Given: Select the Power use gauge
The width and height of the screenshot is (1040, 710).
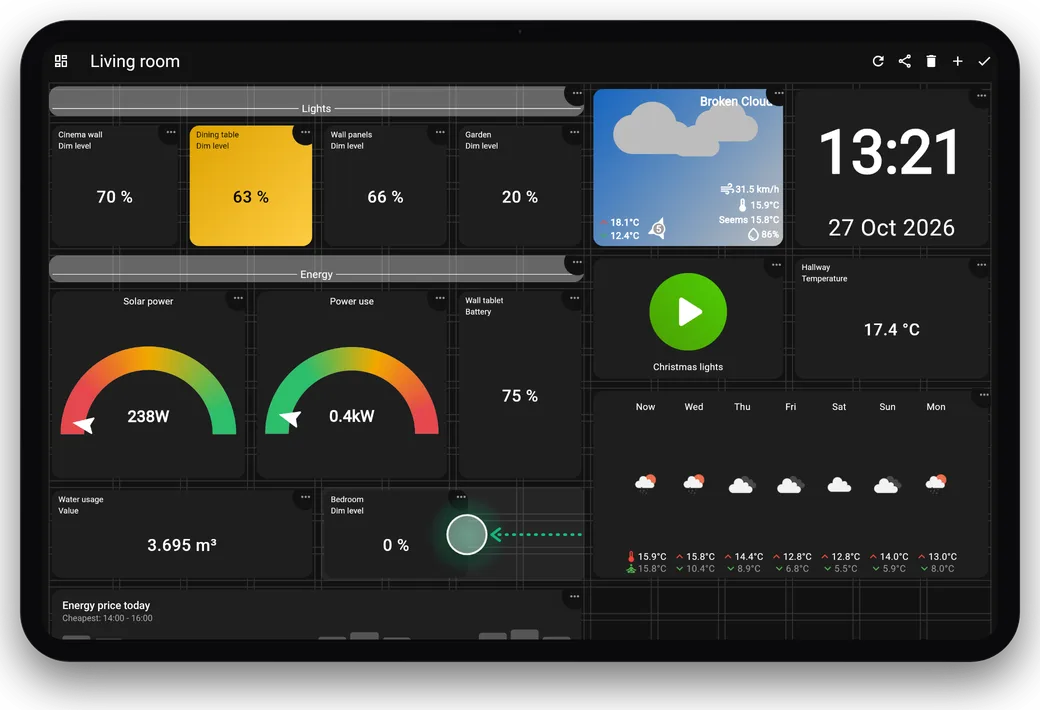Looking at the screenshot, I should coord(352,390).
